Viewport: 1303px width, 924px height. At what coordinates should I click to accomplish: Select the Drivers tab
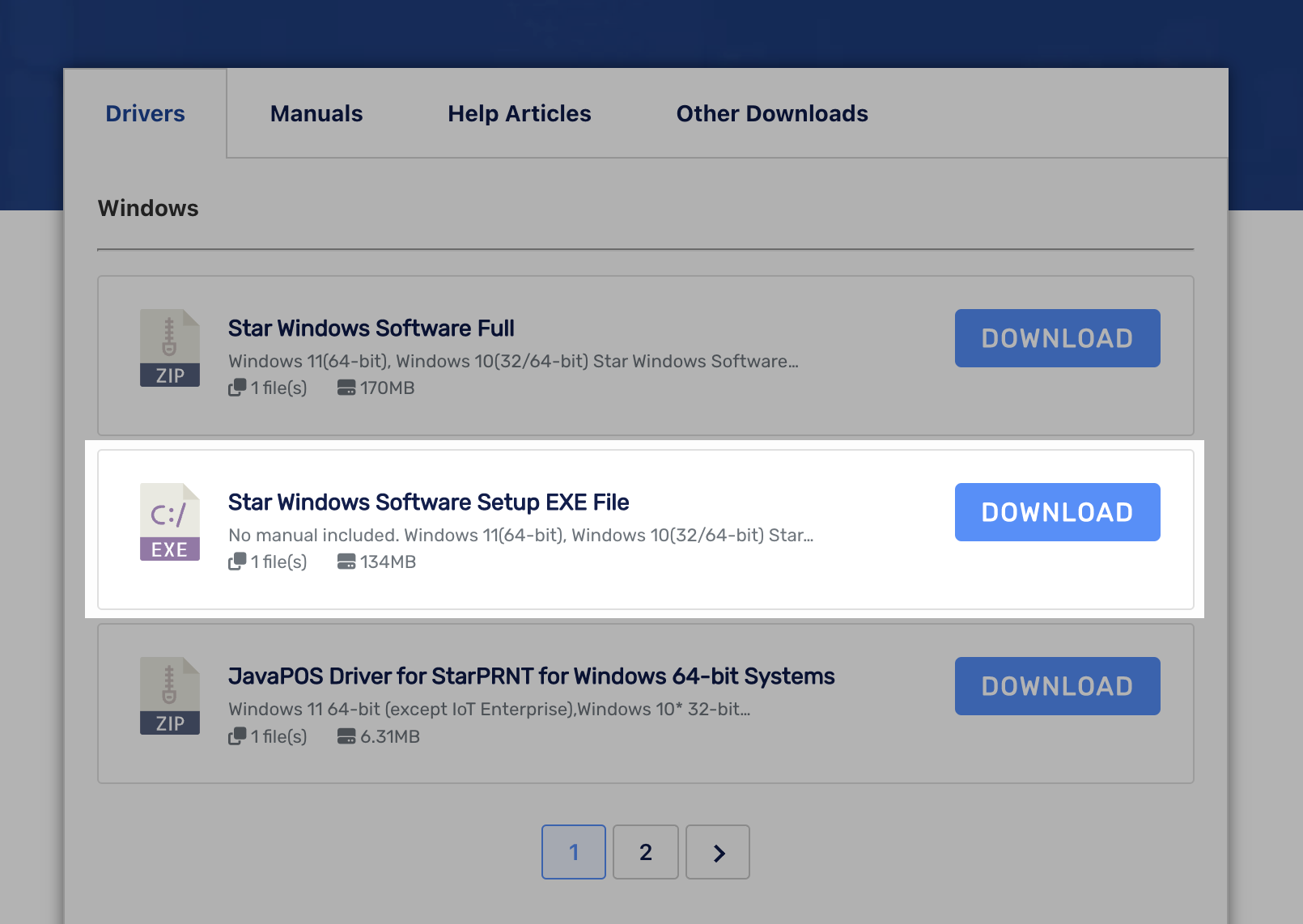click(x=146, y=114)
